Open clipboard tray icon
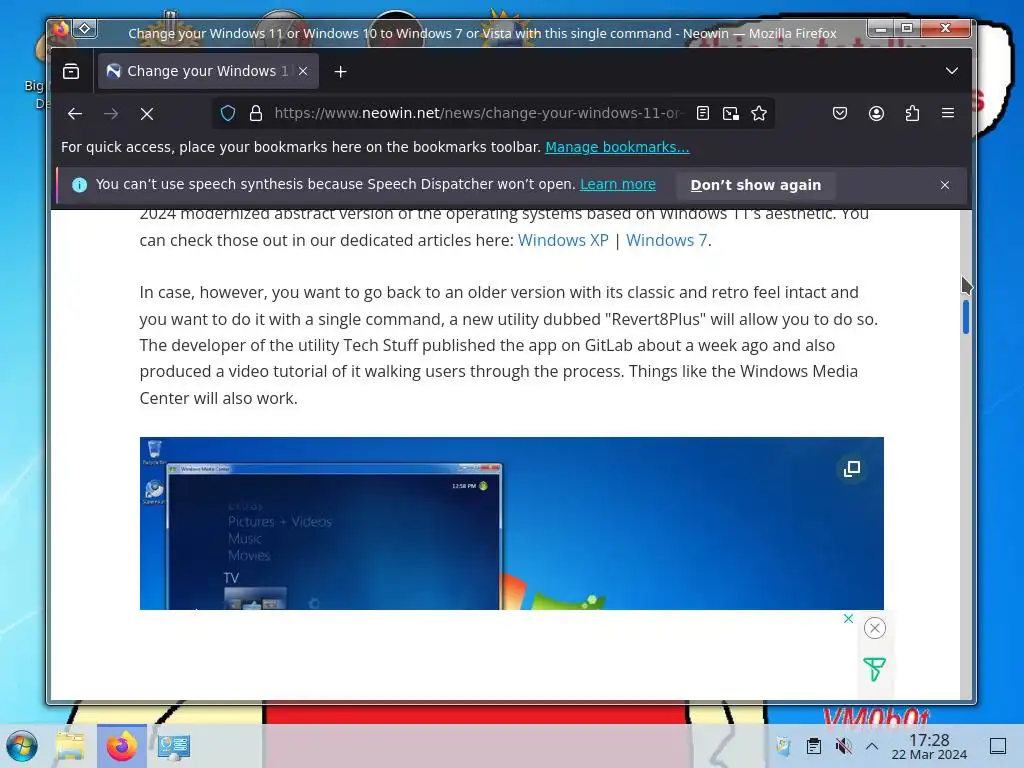The height and width of the screenshot is (768, 1024). [x=814, y=746]
